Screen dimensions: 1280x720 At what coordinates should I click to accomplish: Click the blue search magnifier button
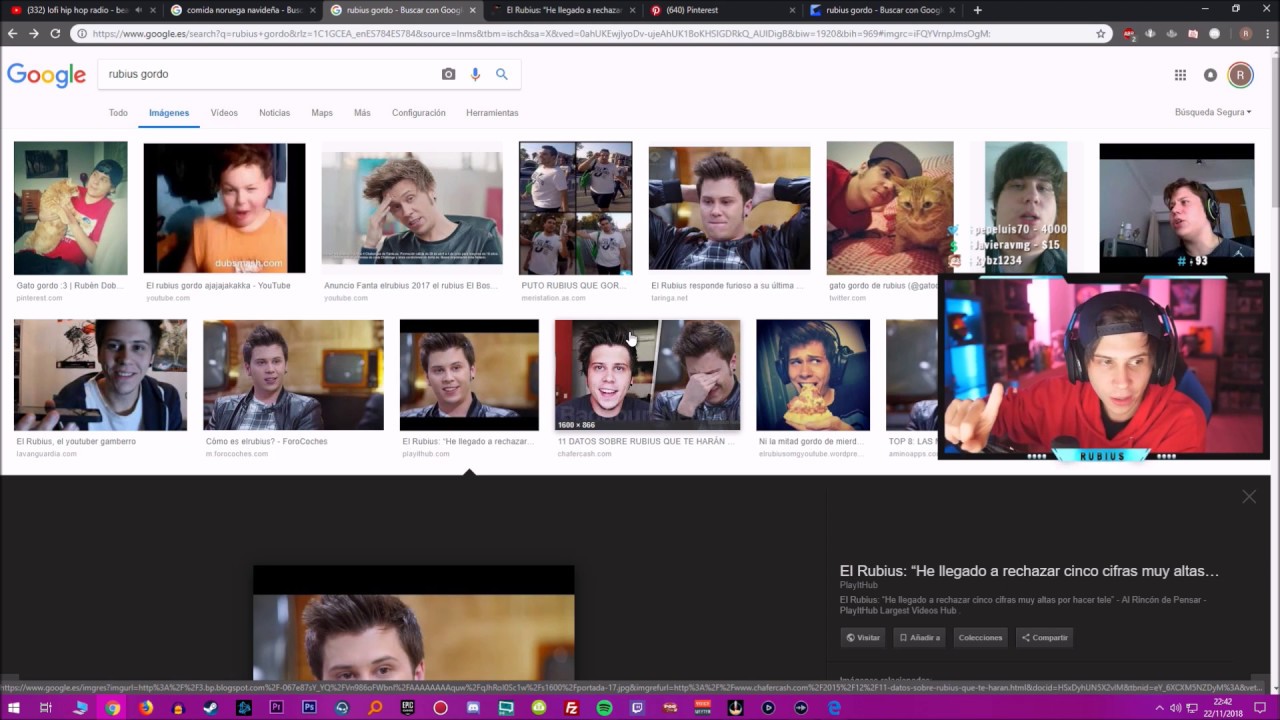(502, 74)
